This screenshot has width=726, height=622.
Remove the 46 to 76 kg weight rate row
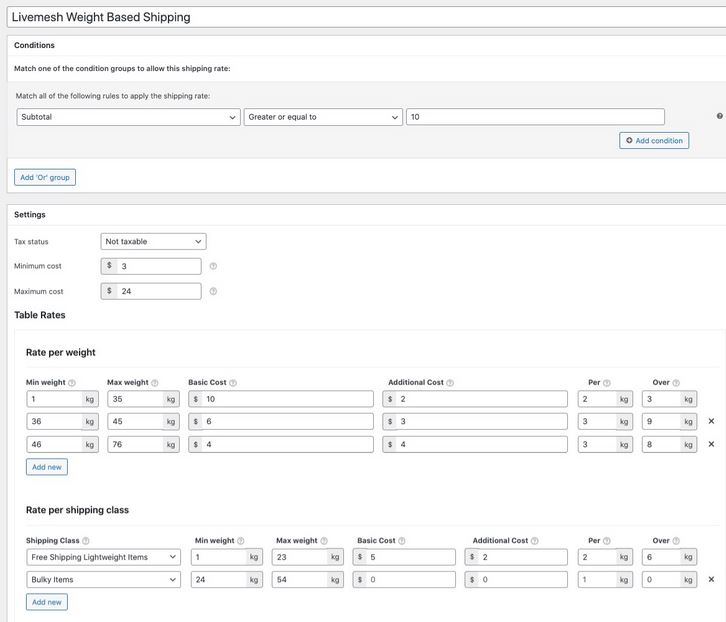(711, 444)
